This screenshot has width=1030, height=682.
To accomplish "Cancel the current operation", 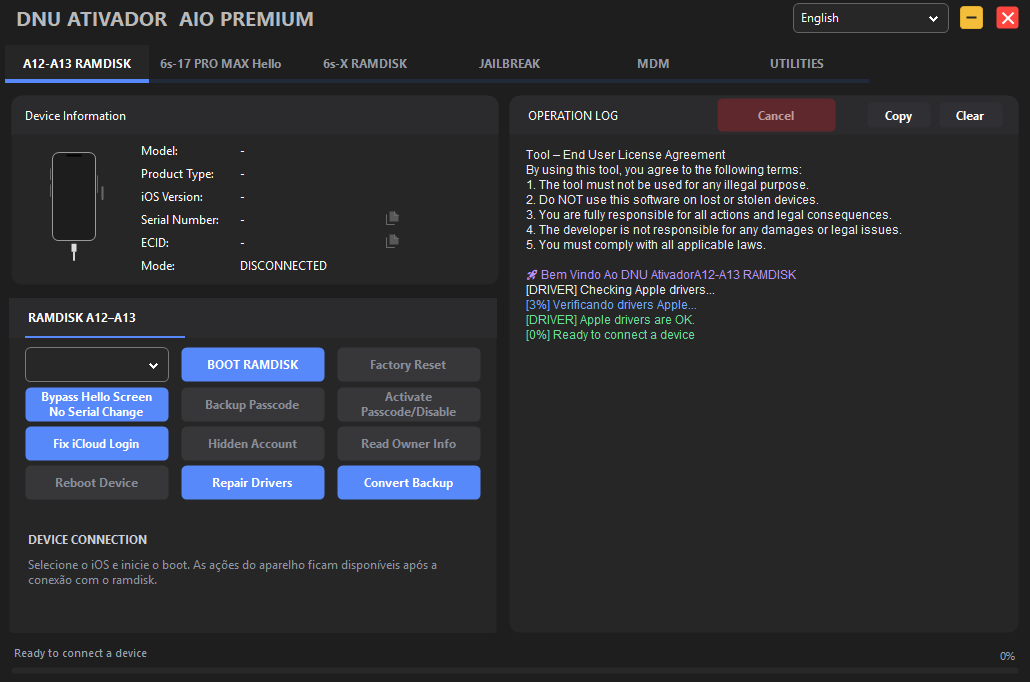I will point(776,116).
